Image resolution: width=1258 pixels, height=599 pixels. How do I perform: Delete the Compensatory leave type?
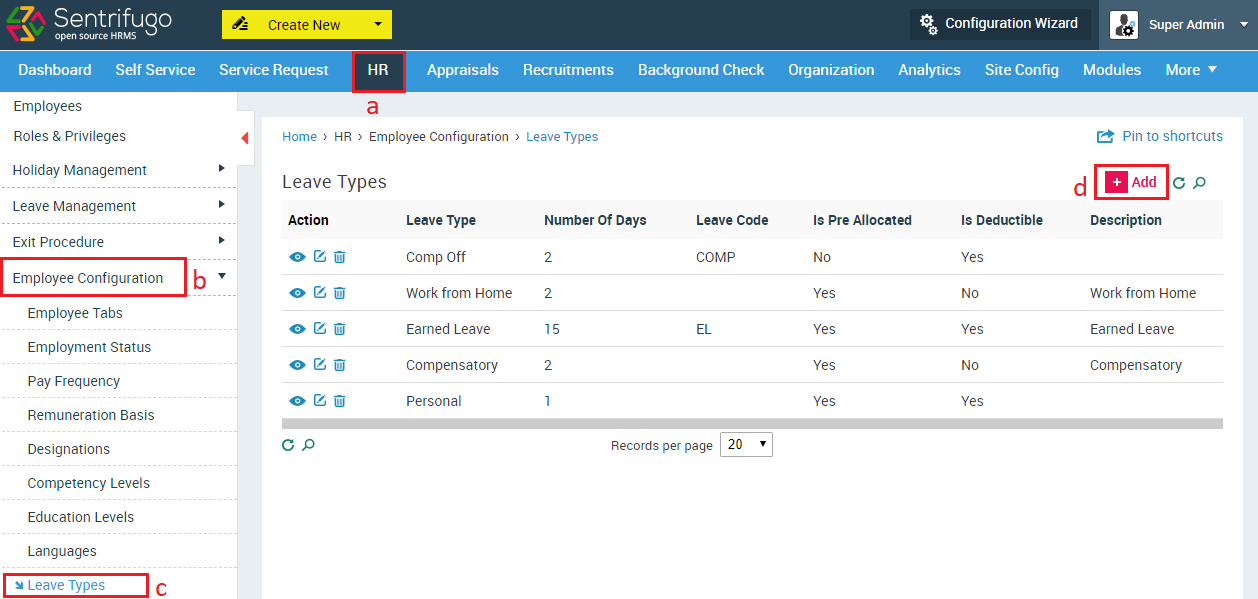coord(340,365)
